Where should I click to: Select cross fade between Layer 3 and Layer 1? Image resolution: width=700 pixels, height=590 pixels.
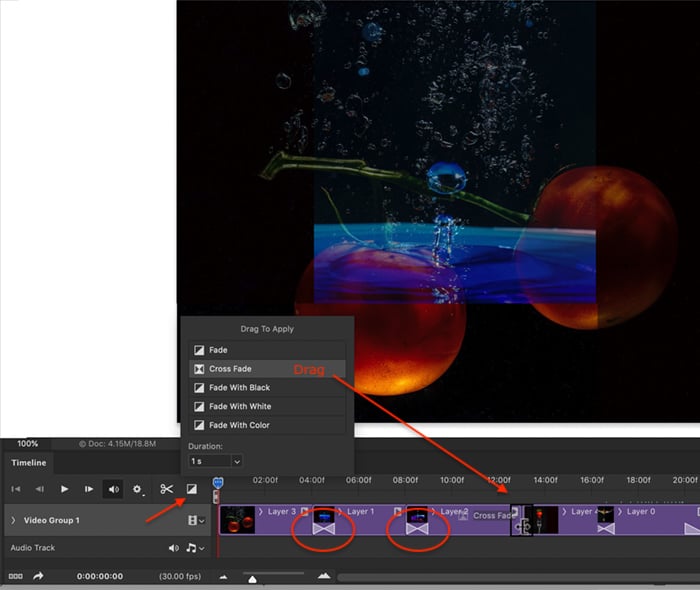(324, 529)
